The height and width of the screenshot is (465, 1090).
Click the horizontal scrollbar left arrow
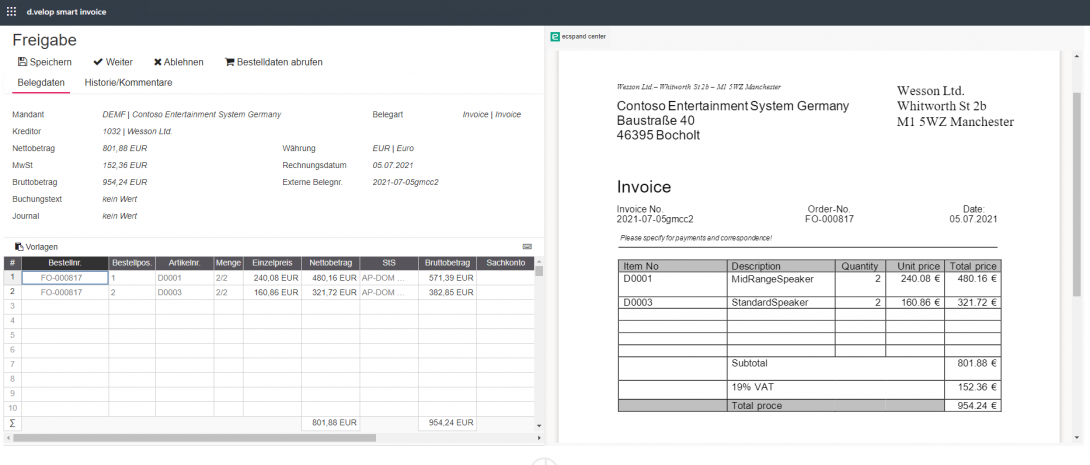tap(8, 438)
